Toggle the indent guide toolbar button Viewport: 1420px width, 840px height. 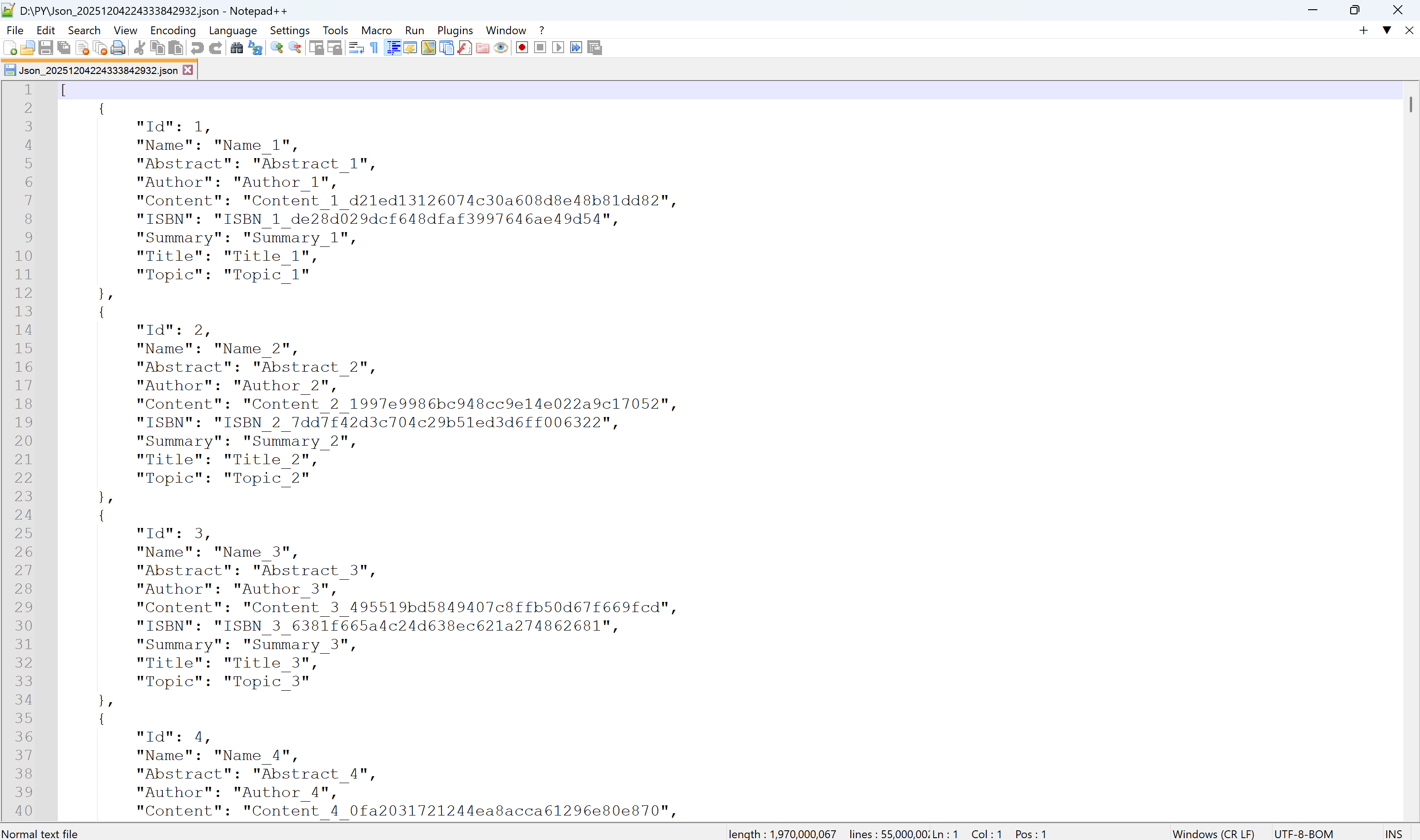[393, 48]
